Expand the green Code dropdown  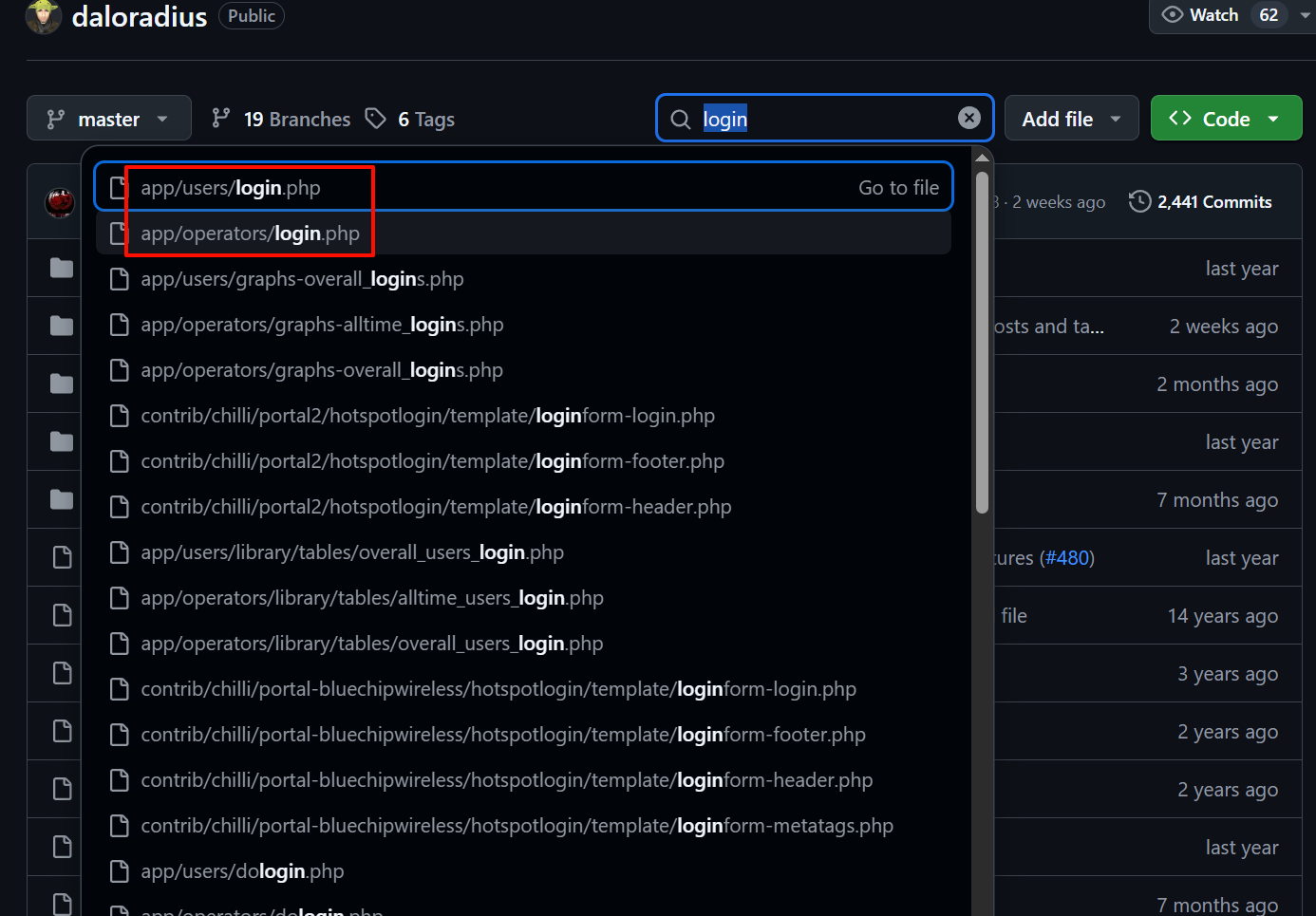1226,119
